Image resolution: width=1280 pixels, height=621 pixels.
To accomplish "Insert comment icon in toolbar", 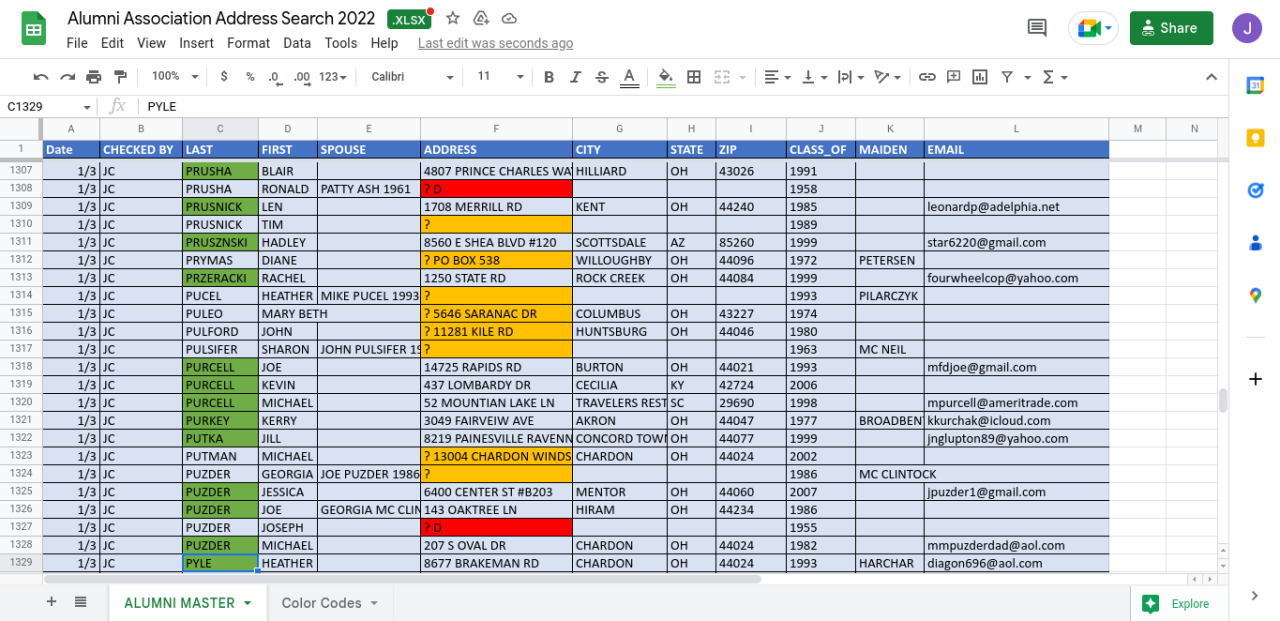I will (x=954, y=77).
